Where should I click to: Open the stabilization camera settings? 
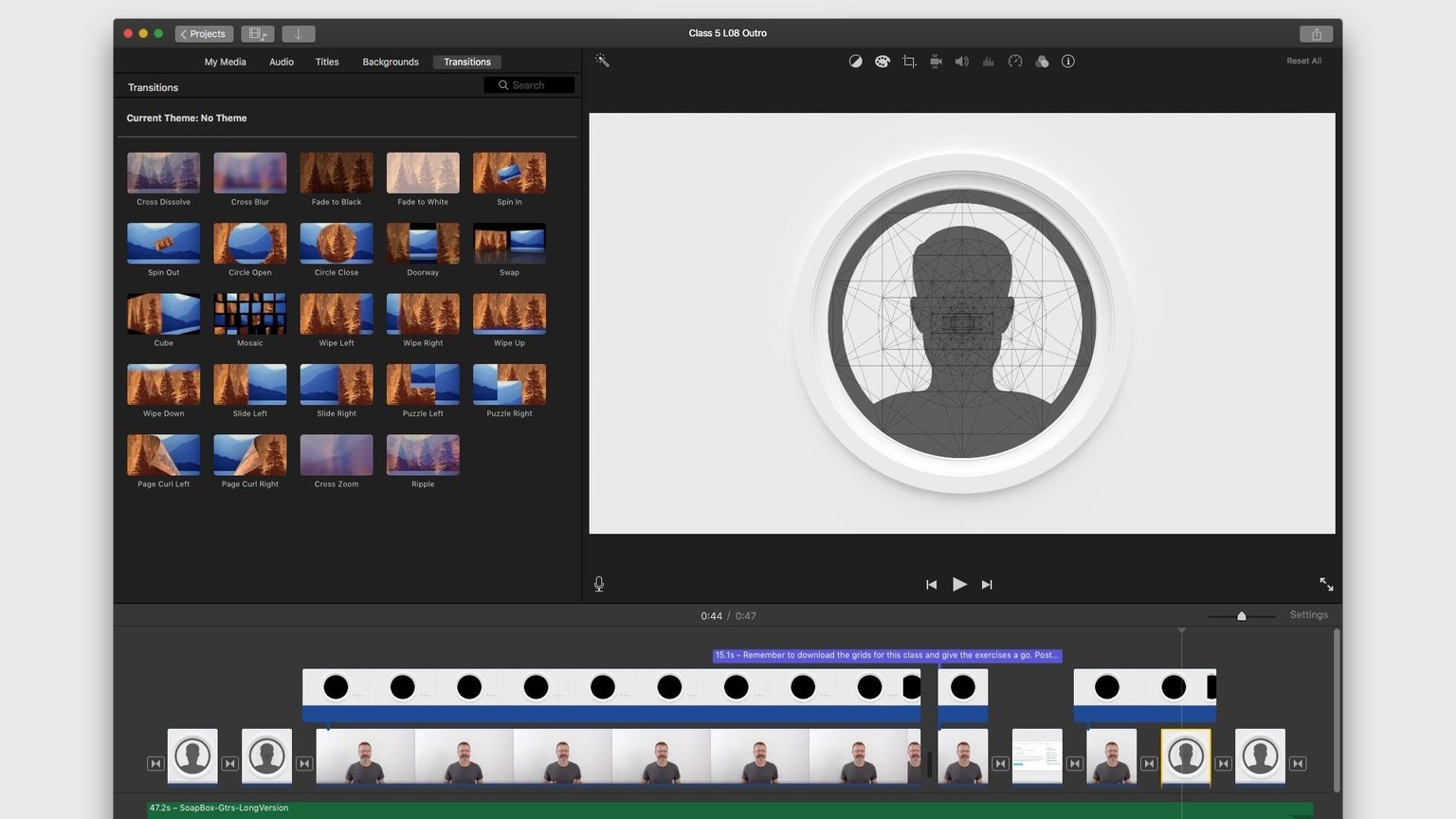click(x=936, y=62)
